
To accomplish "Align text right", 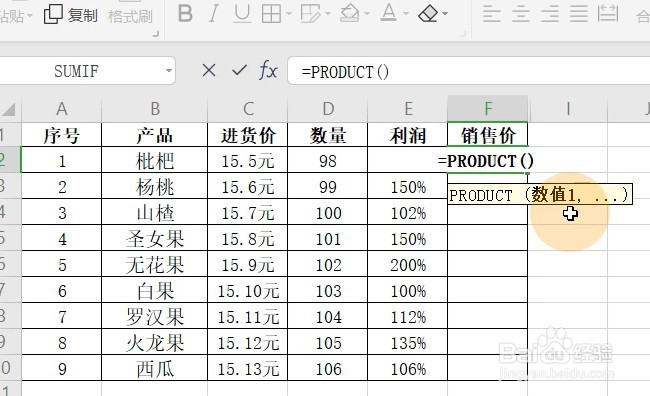I will pos(550,14).
